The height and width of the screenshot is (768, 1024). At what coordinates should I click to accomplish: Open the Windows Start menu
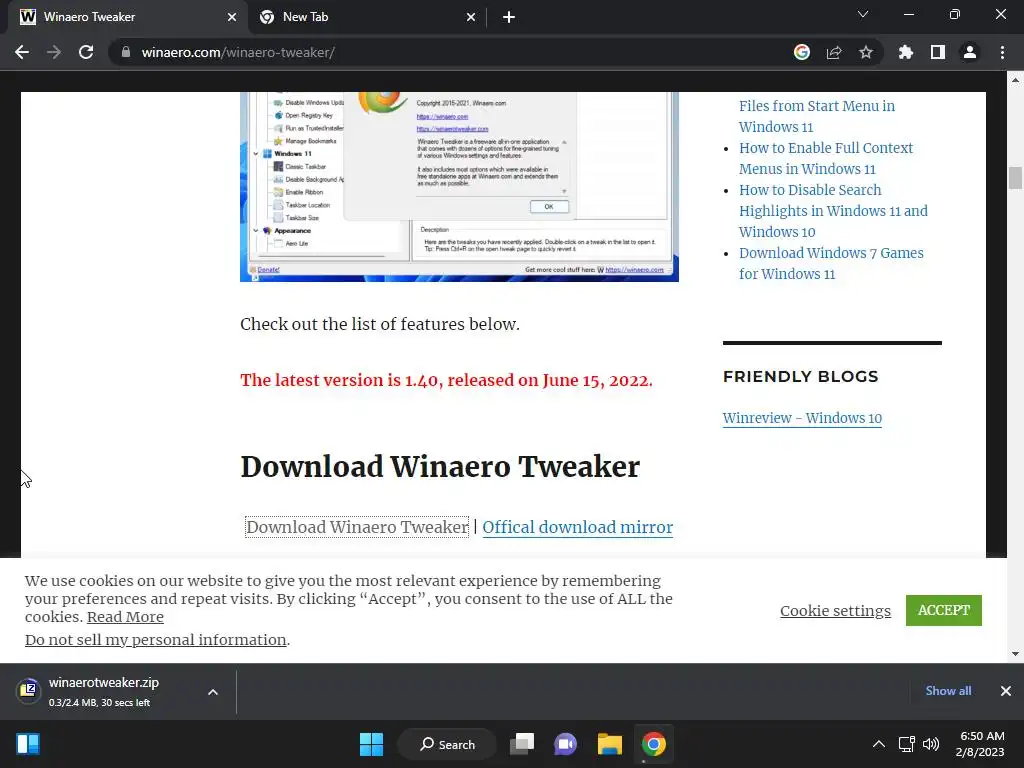(x=372, y=744)
